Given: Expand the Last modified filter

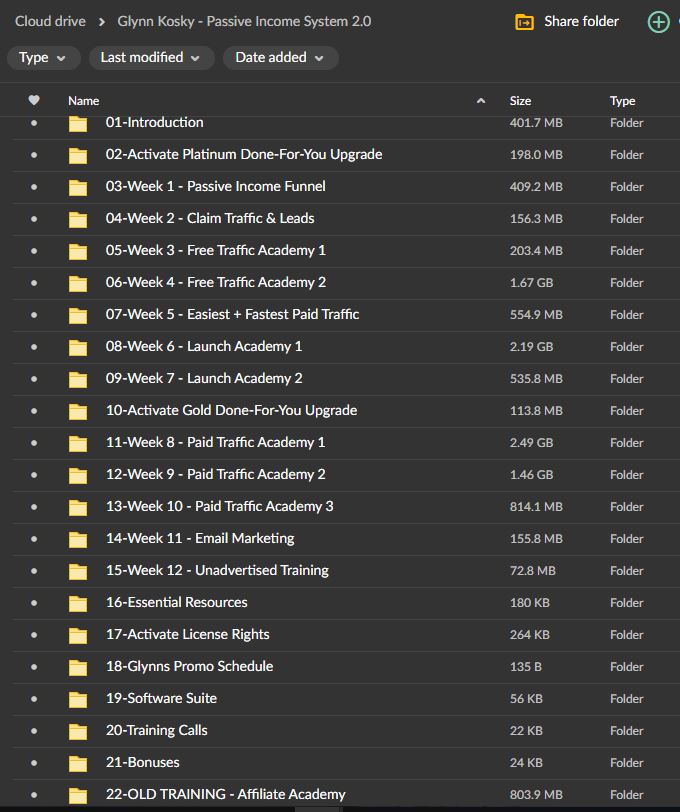Looking at the screenshot, I should [x=151, y=58].
